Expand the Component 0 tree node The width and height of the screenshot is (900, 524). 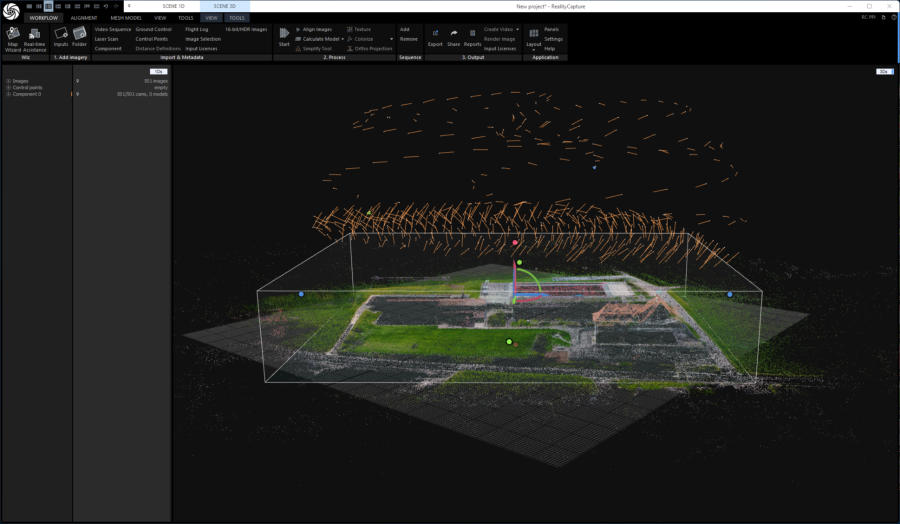tap(8, 94)
